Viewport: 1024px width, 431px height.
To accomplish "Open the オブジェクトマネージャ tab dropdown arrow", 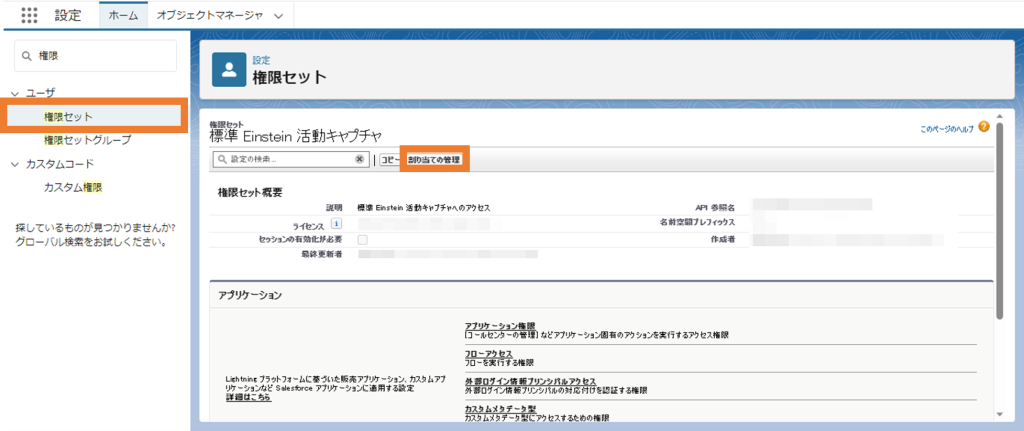I will point(279,16).
